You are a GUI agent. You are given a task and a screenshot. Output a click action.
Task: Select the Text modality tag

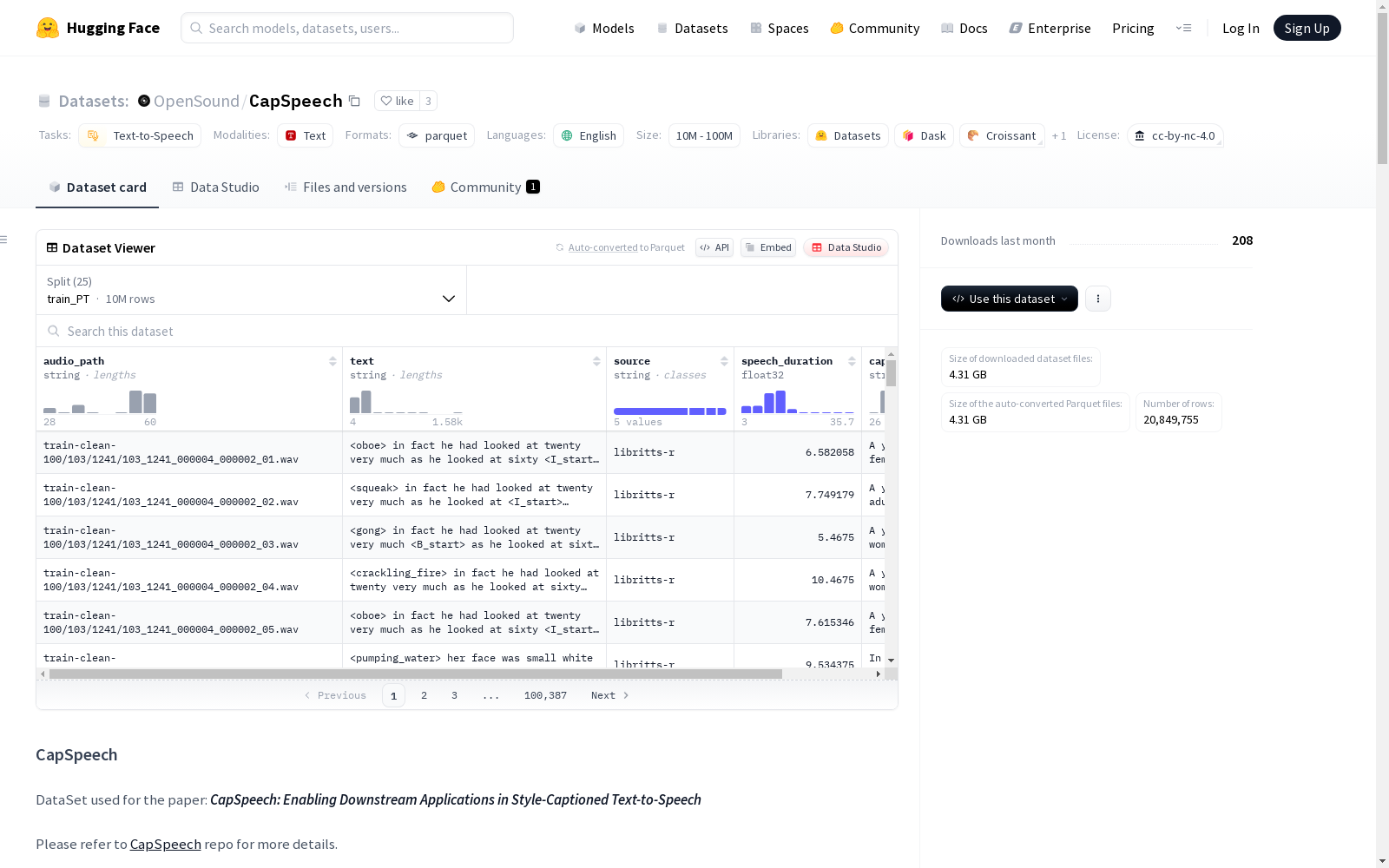tap(306, 135)
